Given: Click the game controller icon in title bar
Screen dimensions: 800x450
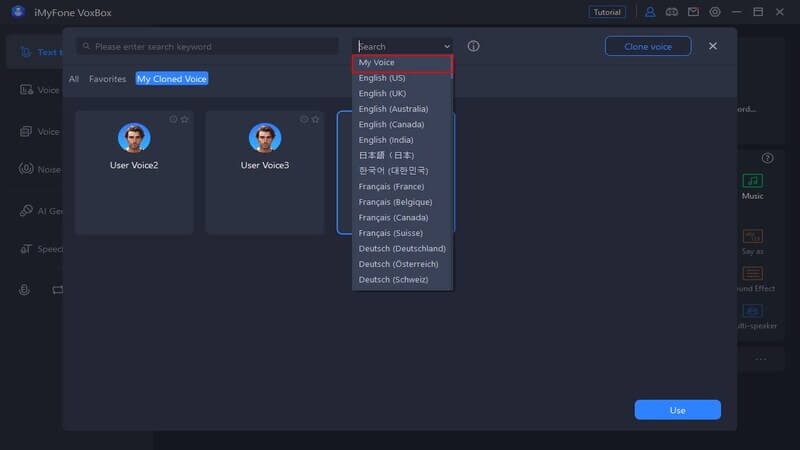Looking at the screenshot, I should point(671,12).
